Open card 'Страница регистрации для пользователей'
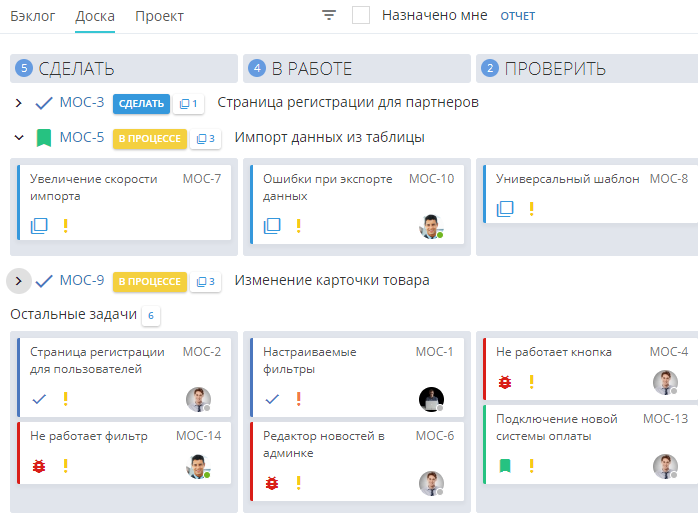The image size is (698, 513). pos(124,377)
